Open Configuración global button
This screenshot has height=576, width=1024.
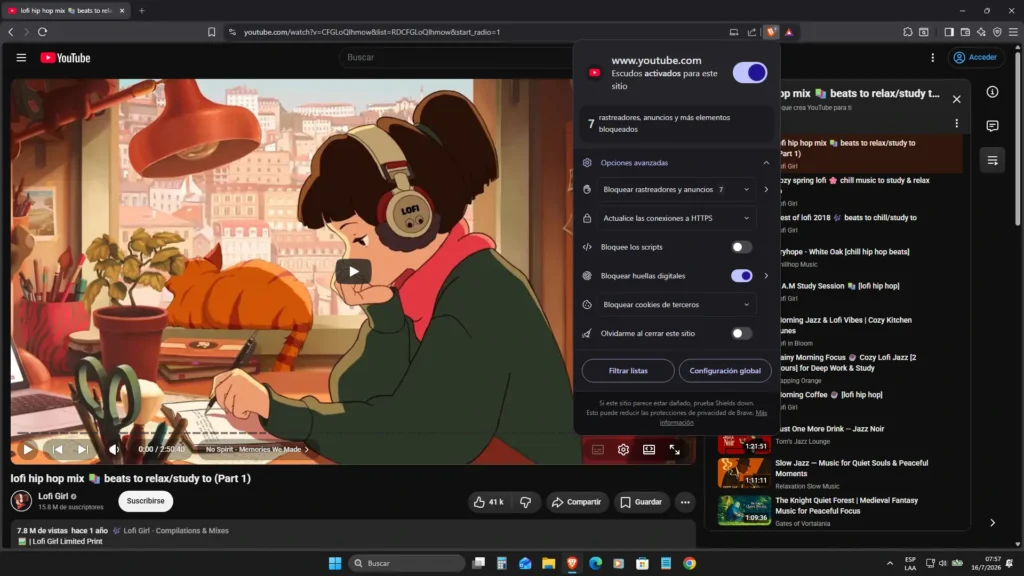[x=725, y=370]
